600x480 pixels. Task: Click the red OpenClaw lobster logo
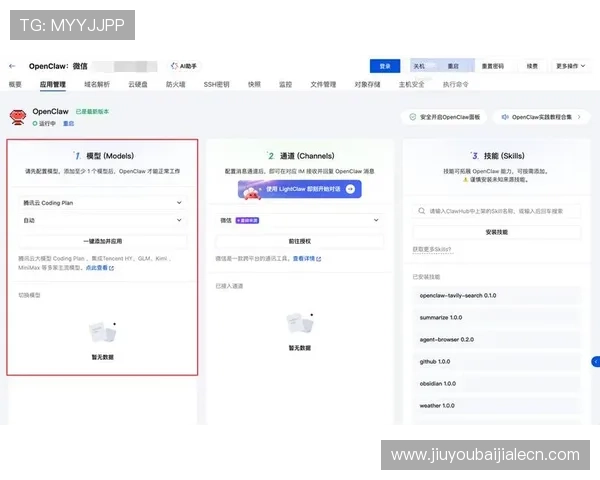pyautogui.click(x=18, y=117)
